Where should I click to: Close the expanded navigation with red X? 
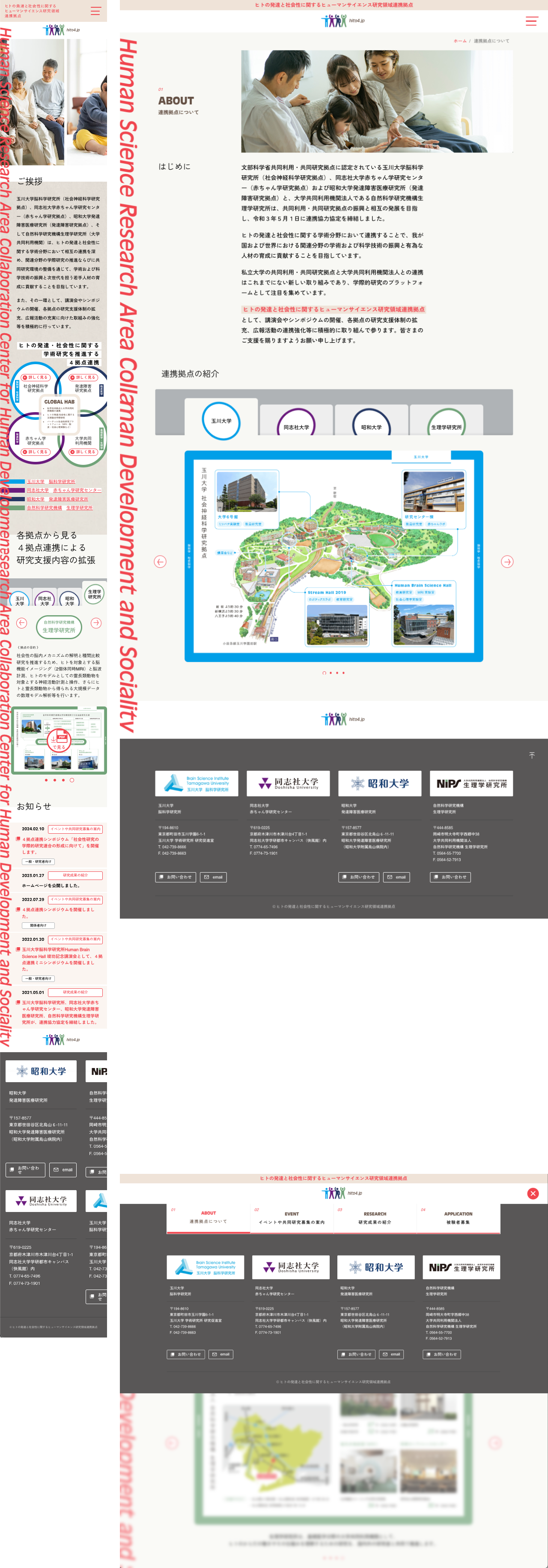tap(533, 1194)
